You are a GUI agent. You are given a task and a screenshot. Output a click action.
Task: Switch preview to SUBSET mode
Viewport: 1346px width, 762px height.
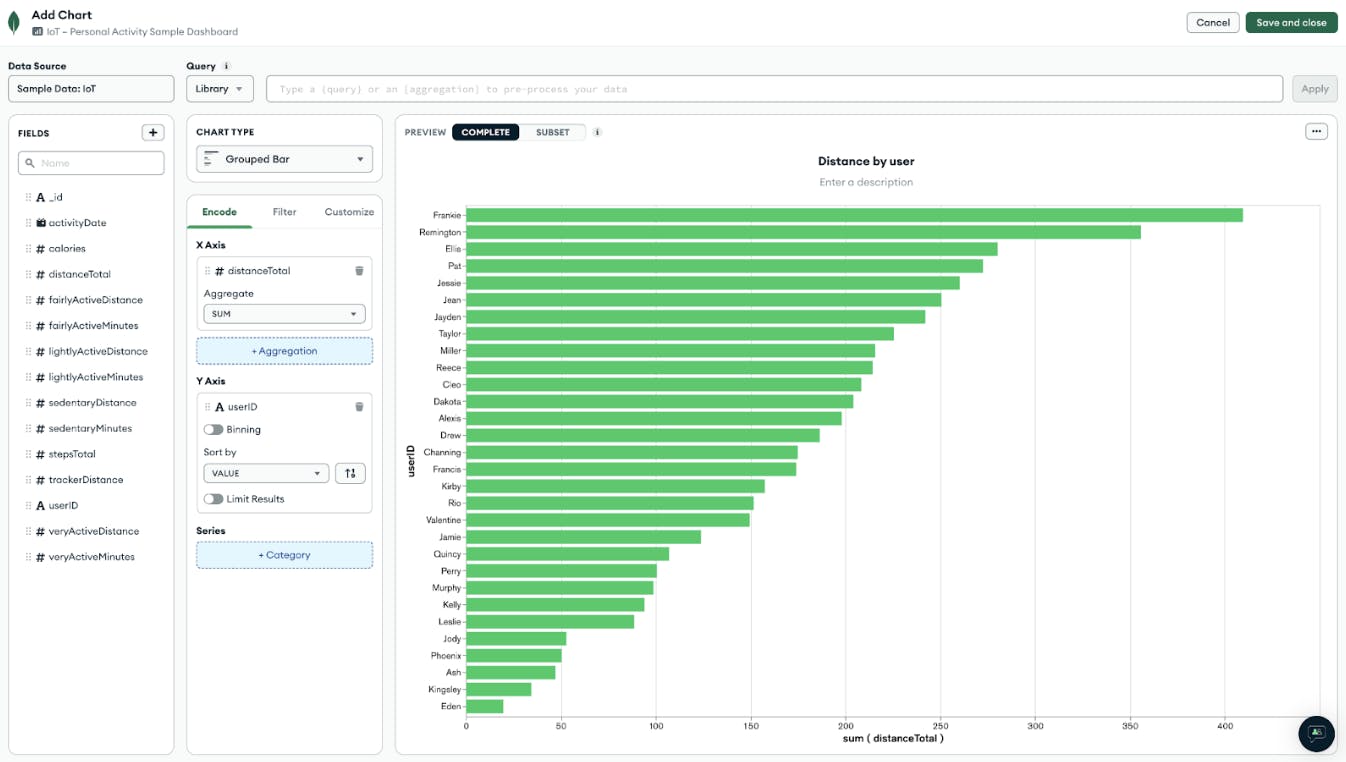tap(552, 132)
